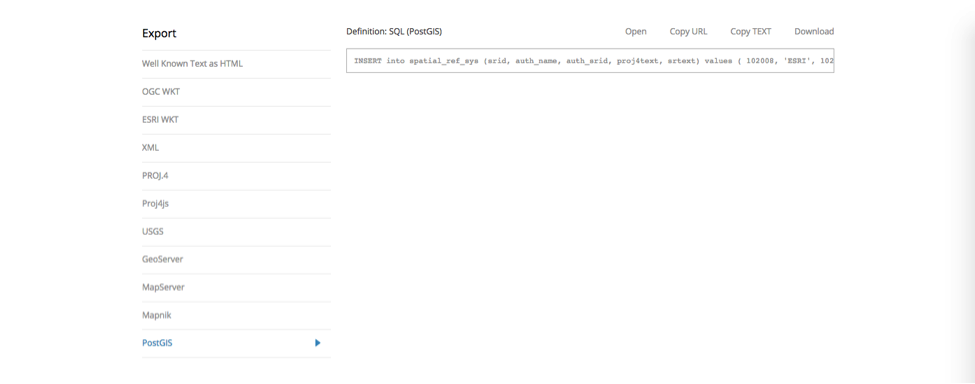Select MapServer export format

click(163, 287)
